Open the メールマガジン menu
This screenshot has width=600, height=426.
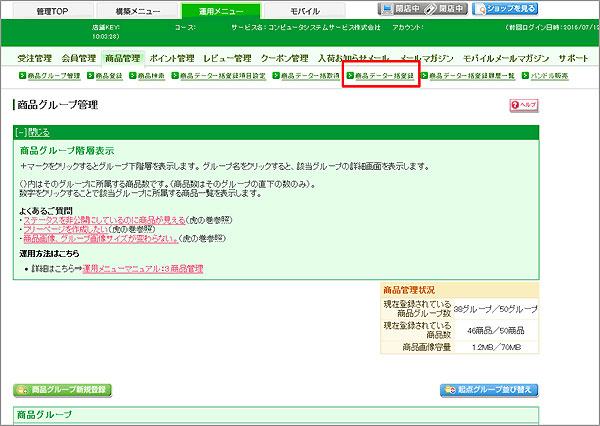click(427, 59)
